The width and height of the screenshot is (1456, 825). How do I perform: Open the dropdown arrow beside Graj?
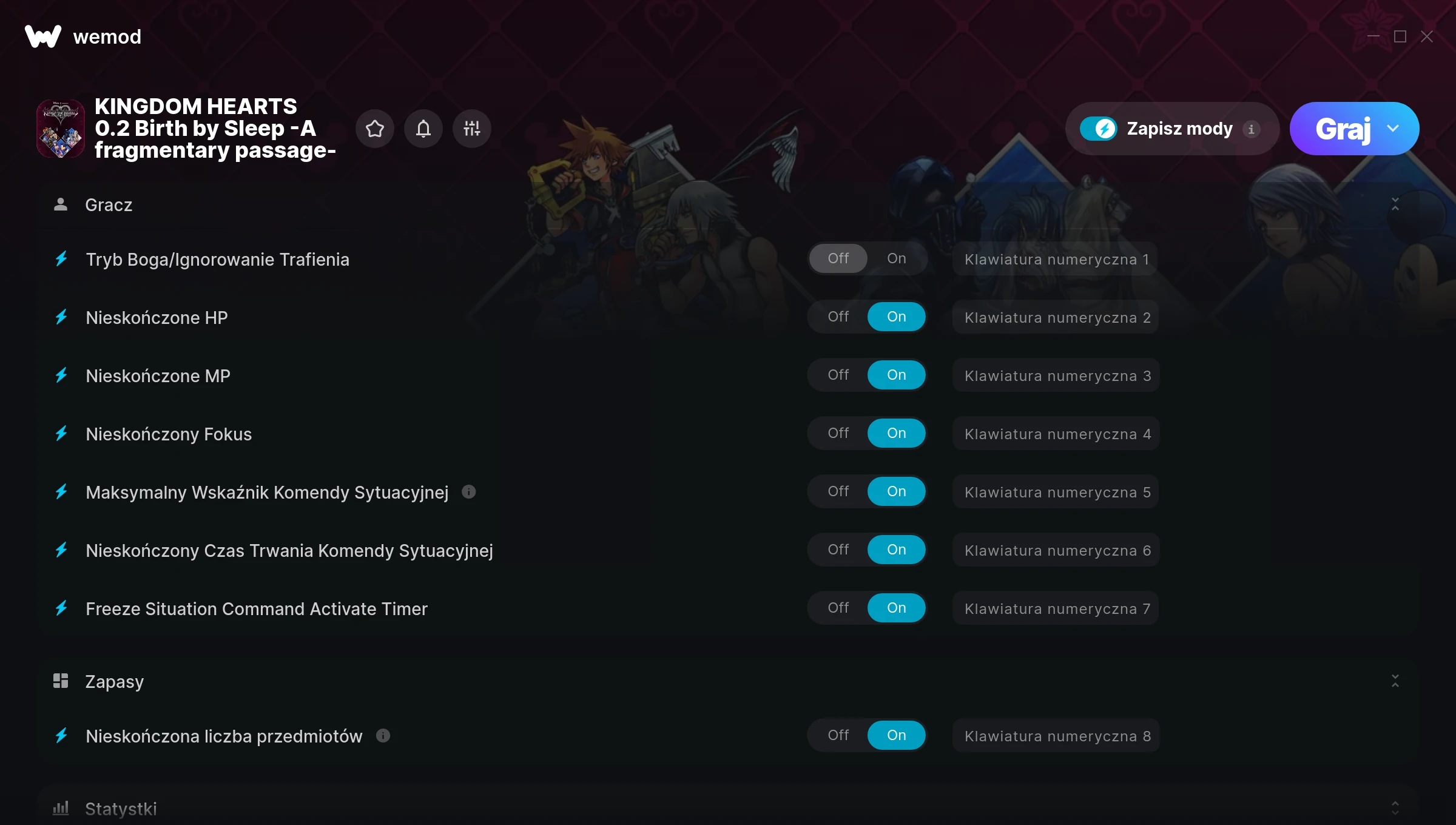[1393, 129]
